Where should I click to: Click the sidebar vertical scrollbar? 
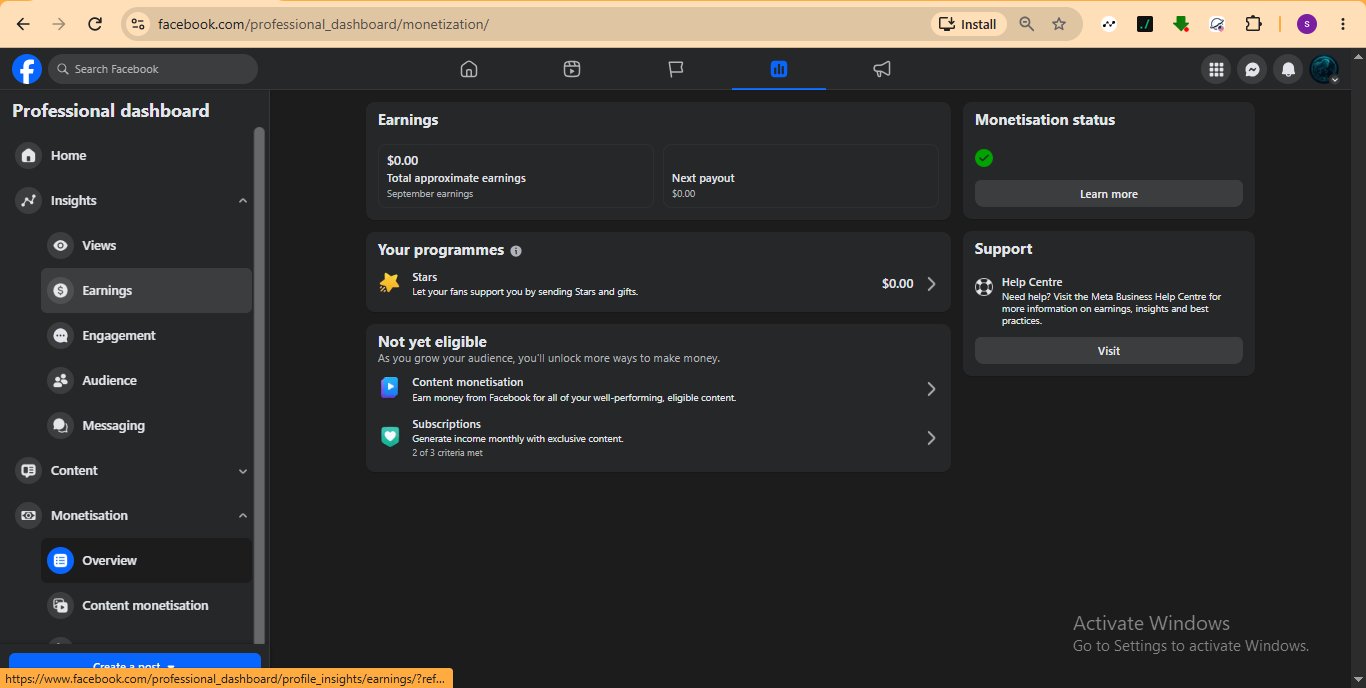pyautogui.click(x=260, y=385)
